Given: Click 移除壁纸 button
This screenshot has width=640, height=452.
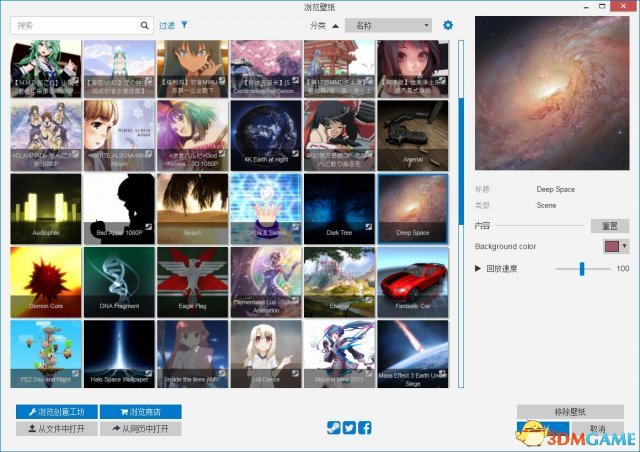Looking at the screenshot, I should click(x=570, y=412).
